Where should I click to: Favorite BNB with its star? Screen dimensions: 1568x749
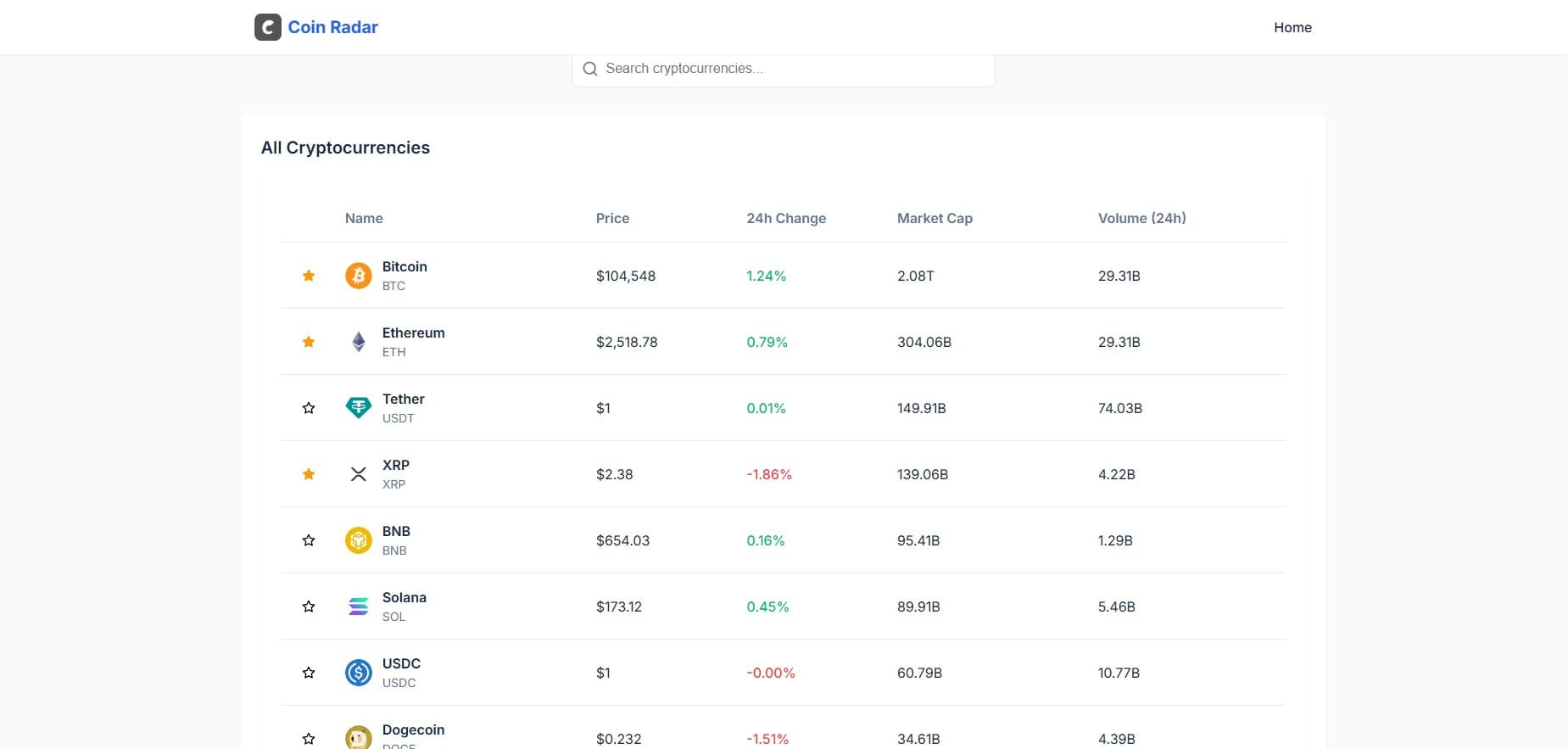coord(309,540)
